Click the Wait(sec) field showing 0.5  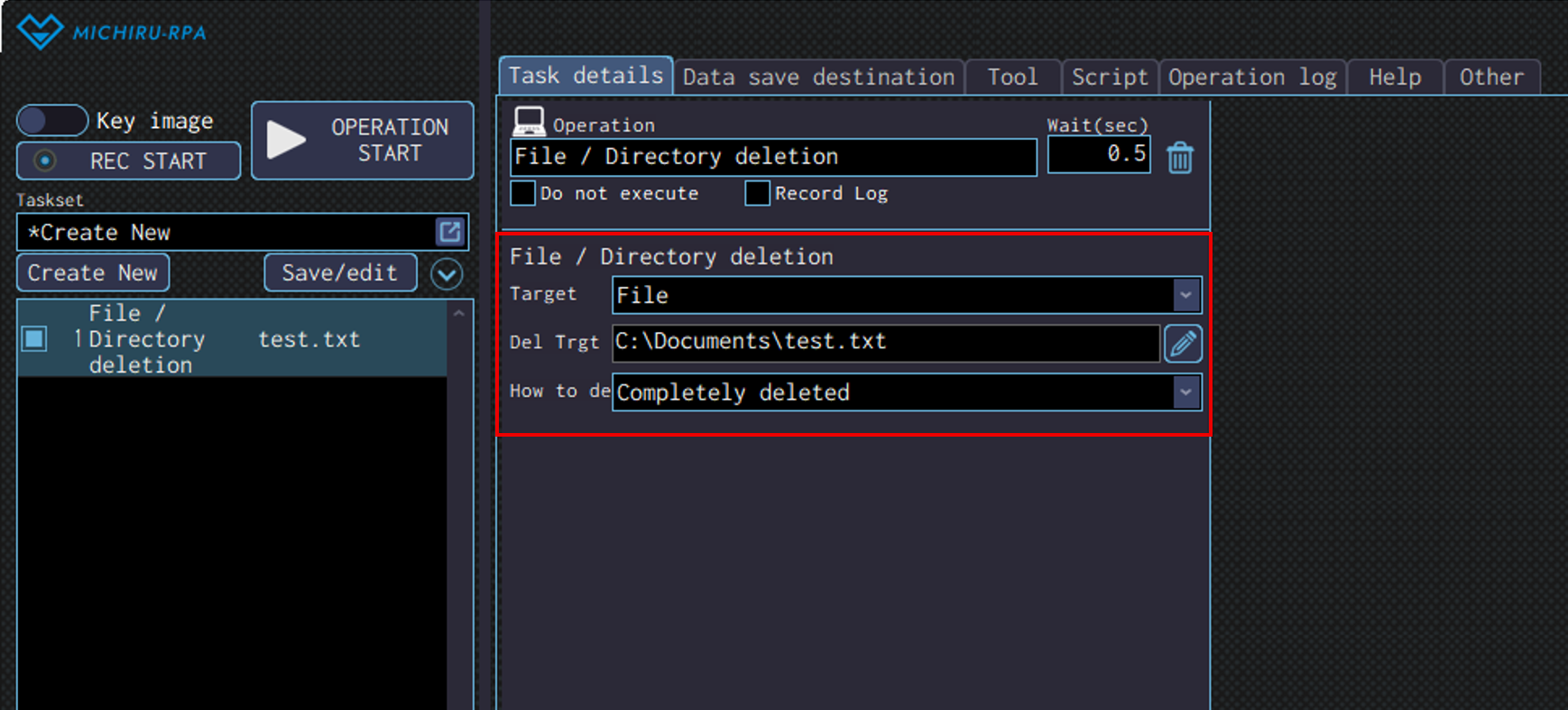(x=1098, y=154)
